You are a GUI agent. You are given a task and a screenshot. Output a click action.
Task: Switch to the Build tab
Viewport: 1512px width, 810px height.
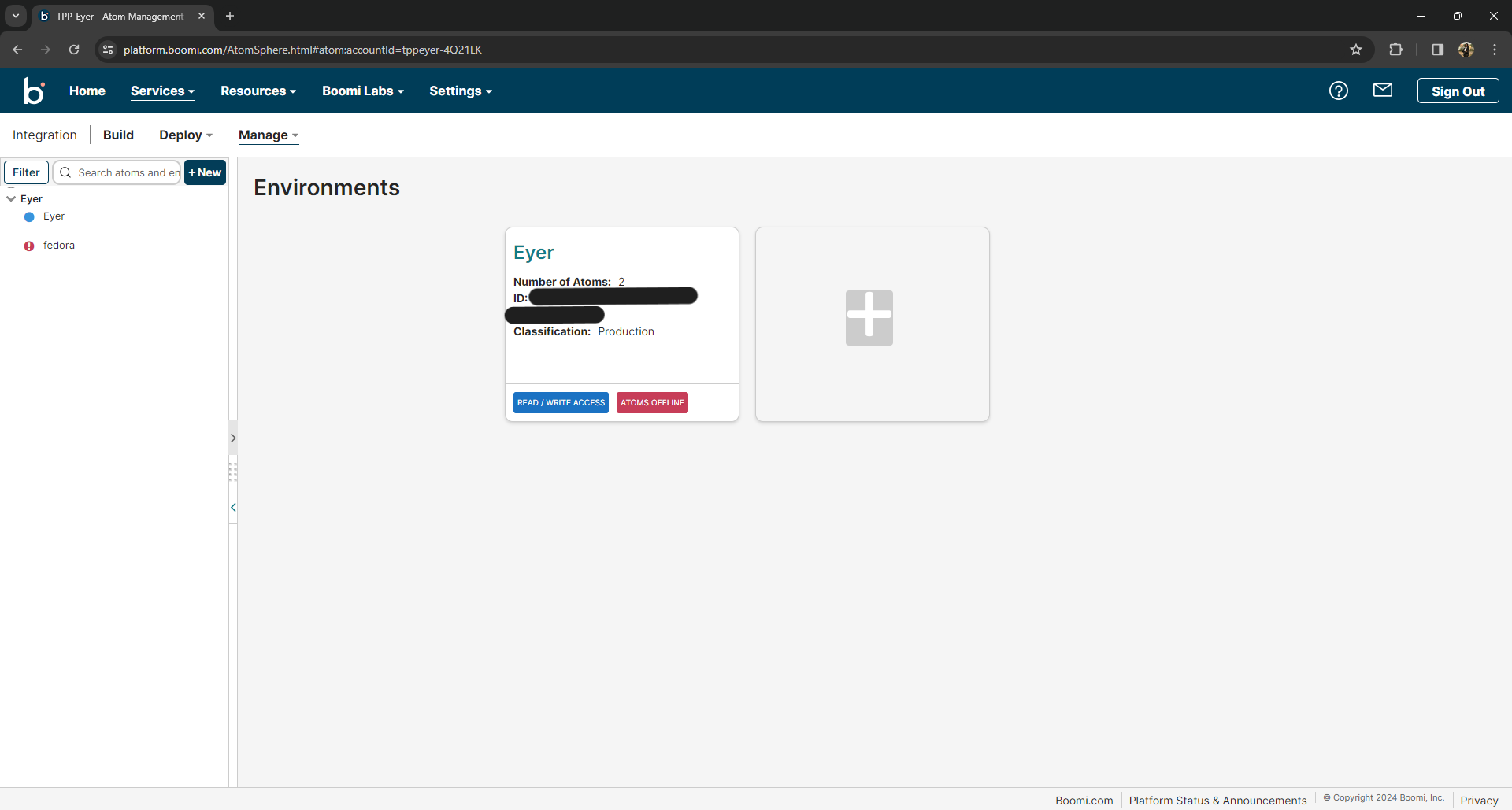[x=118, y=135]
